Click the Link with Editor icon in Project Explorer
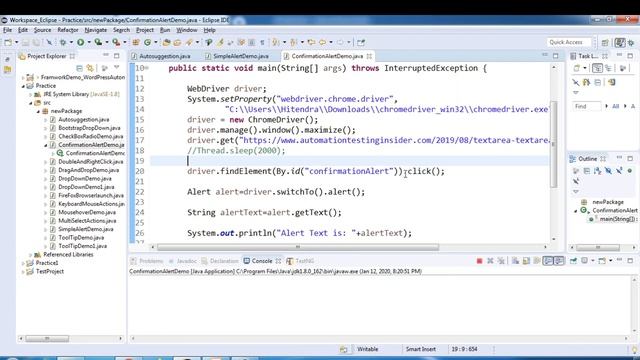 90,68
